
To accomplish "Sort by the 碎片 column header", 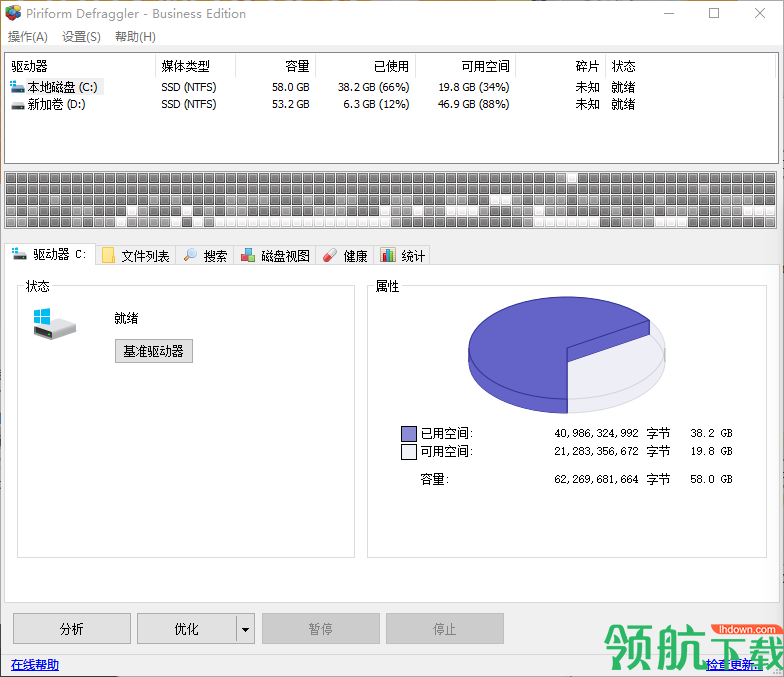I will pos(560,66).
